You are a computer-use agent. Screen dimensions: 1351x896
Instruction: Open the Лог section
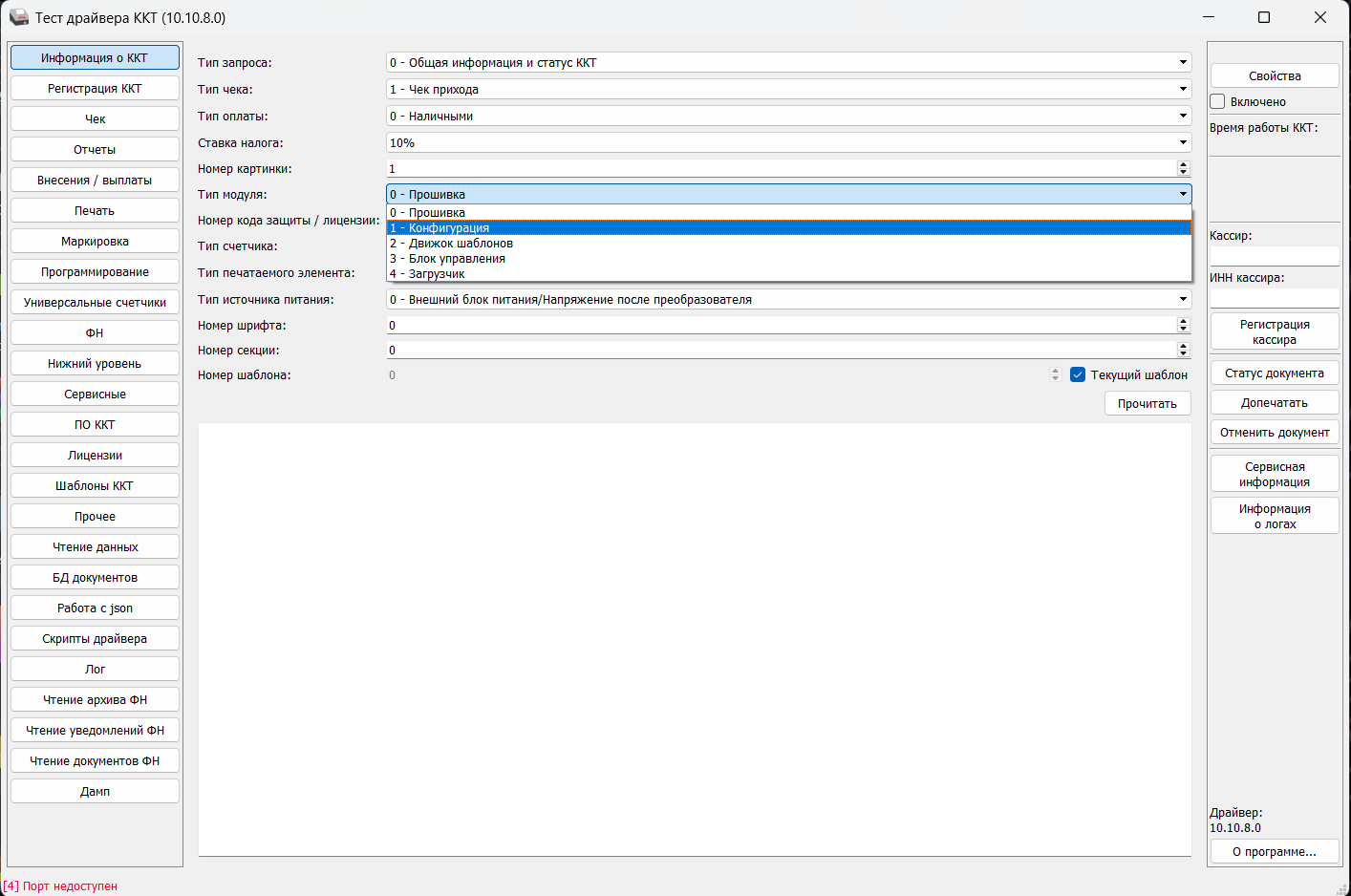[x=95, y=669]
